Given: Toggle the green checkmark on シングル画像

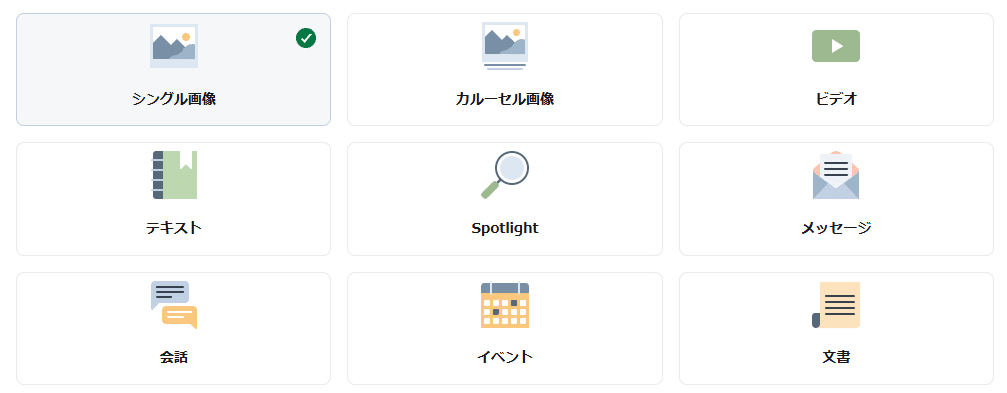Looking at the screenshot, I should pyautogui.click(x=306, y=39).
